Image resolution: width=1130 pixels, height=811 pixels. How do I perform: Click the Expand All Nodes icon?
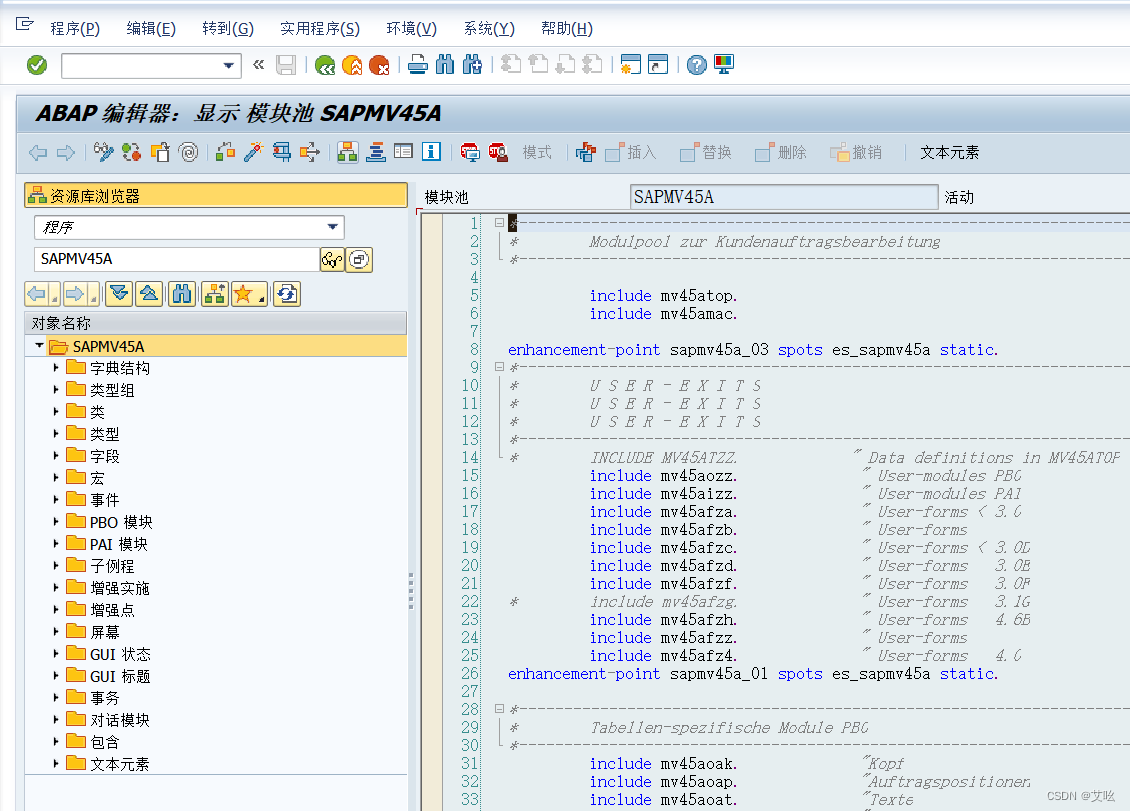tap(120, 294)
